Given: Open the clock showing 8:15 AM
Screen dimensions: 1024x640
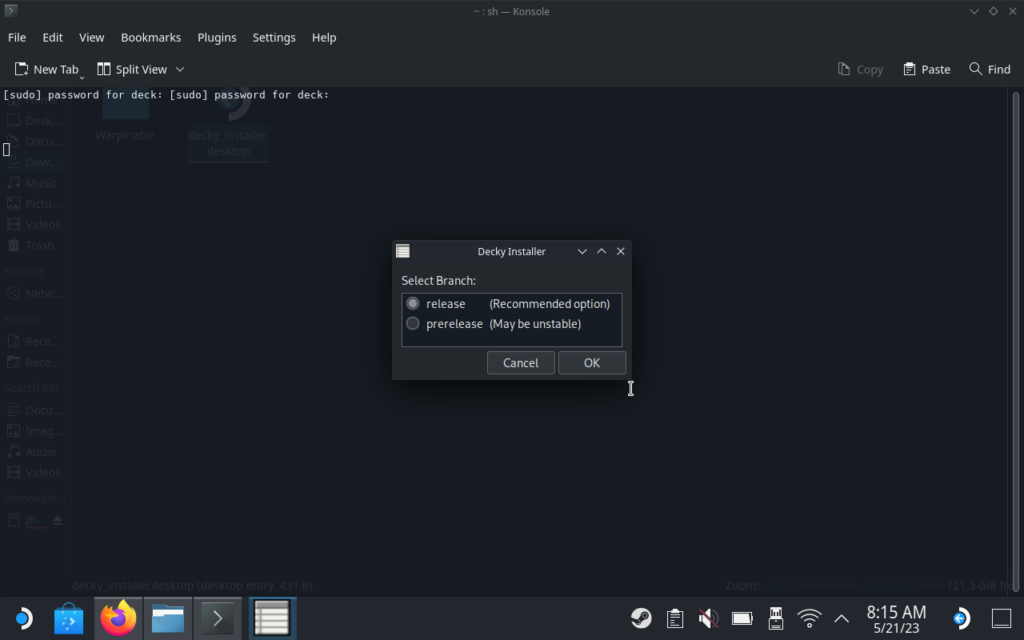Looking at the screenshot, I should point(896,618).
